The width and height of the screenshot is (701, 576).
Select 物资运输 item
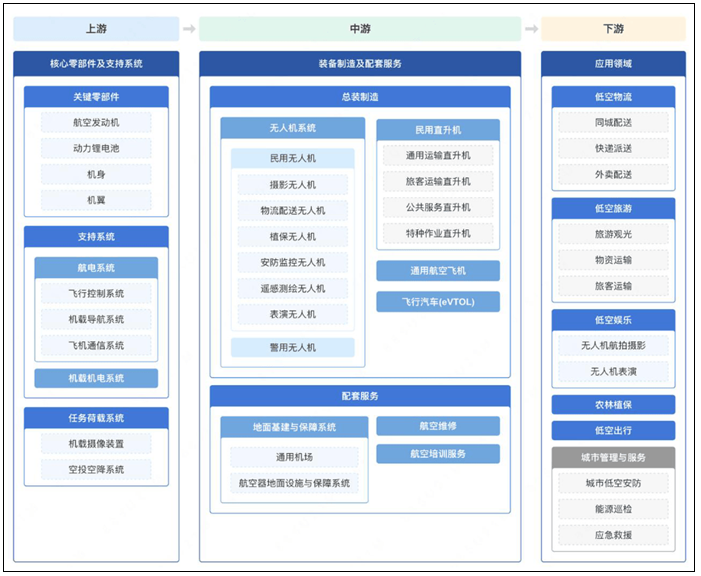(x=613, y=260)
